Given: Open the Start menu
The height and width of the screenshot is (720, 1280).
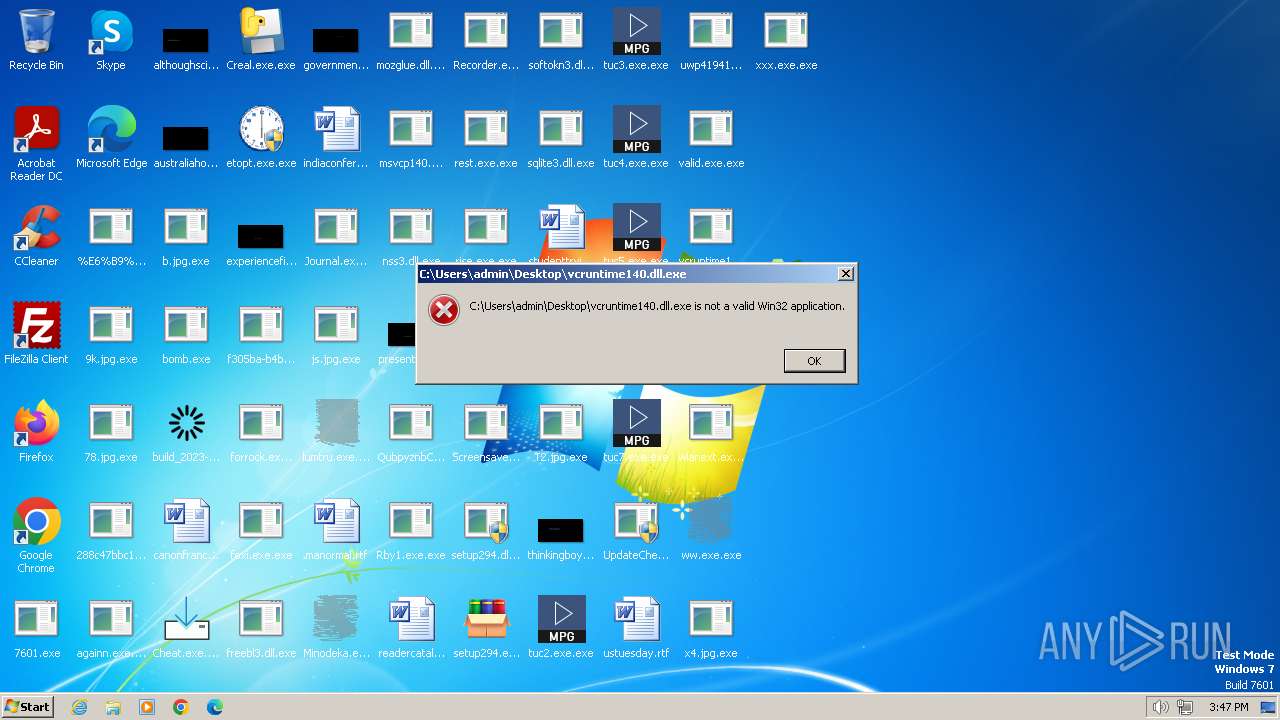Looking at the screenshot, I should click(27, 706).
